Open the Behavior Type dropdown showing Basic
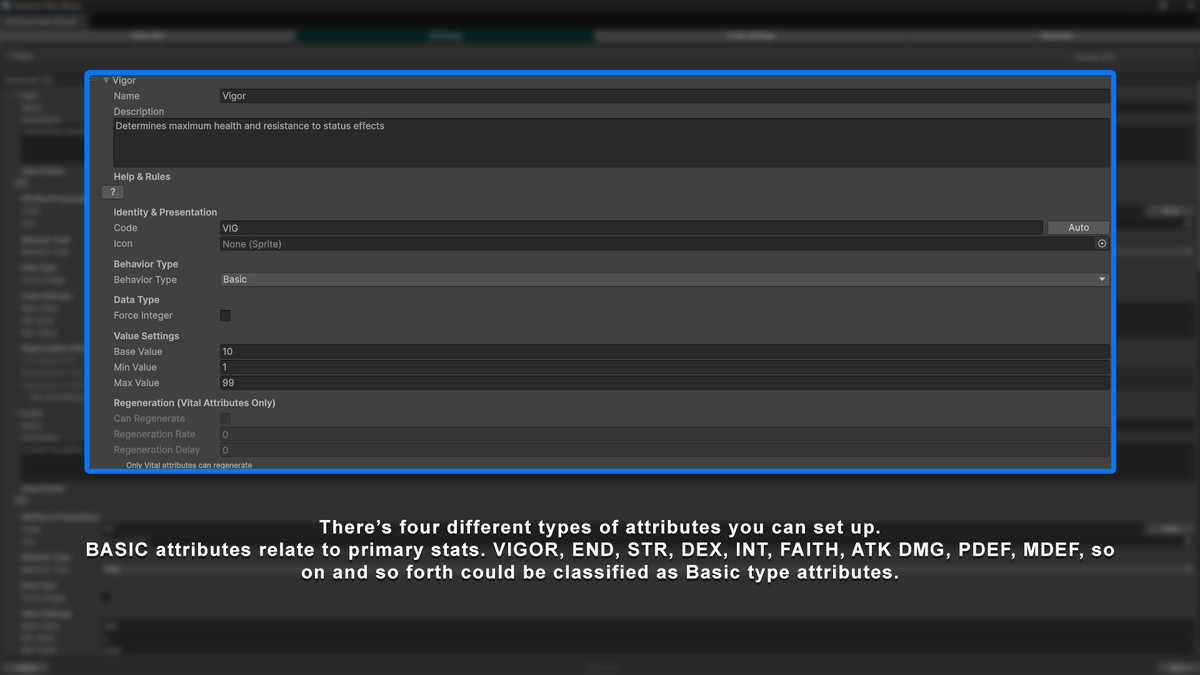 (663, 279)
